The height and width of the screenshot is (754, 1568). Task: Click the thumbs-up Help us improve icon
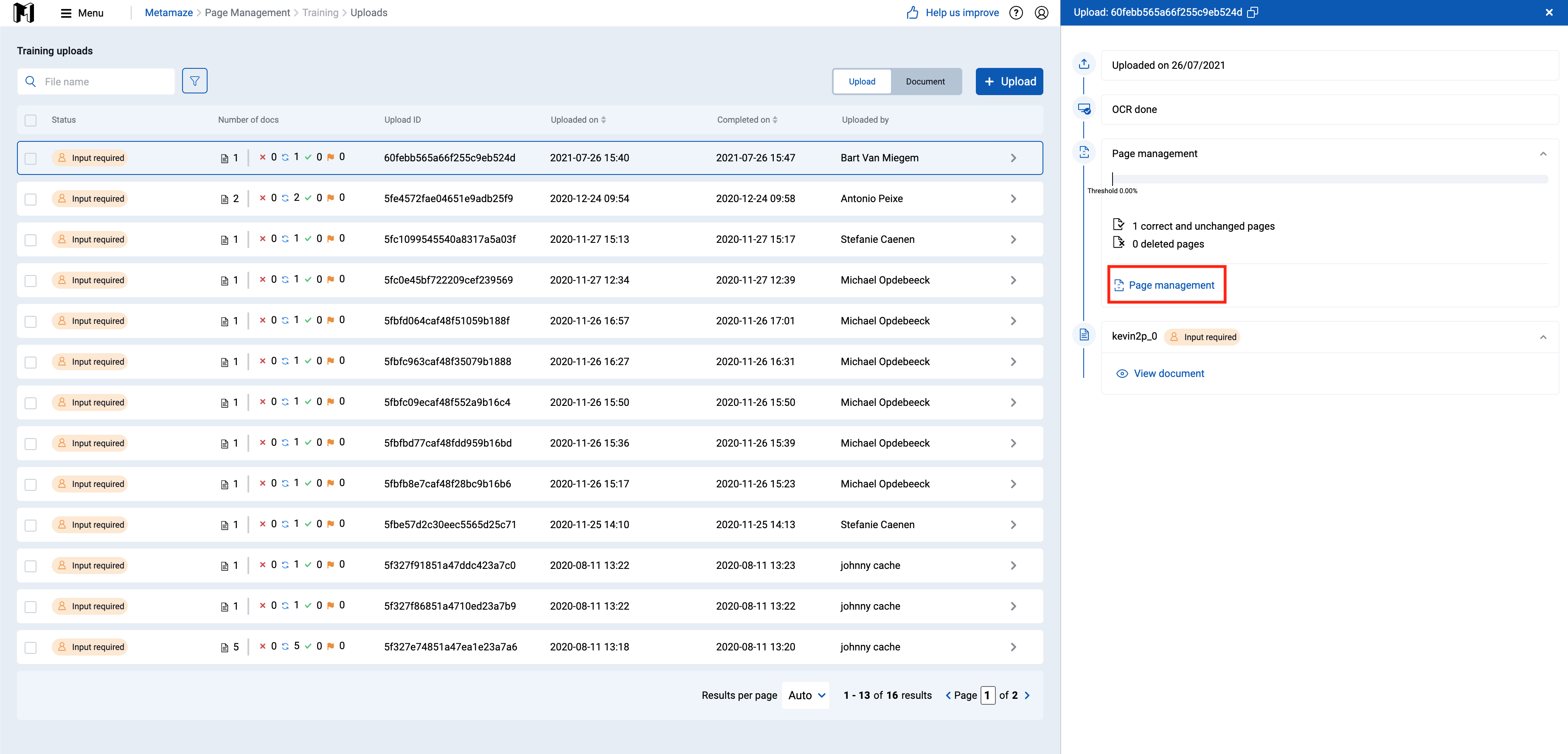click(913, 13)
